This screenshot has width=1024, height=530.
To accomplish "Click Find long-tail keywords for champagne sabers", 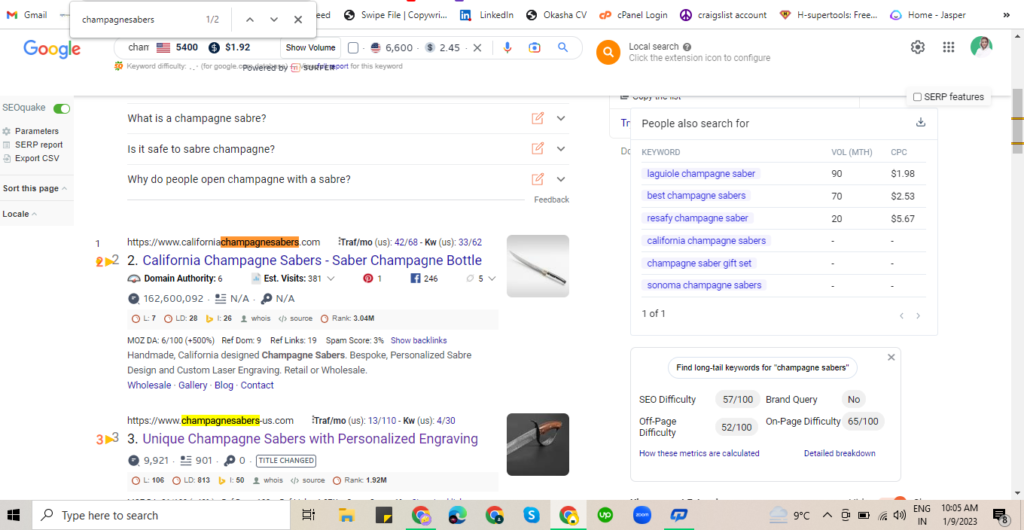I will 762,368.
